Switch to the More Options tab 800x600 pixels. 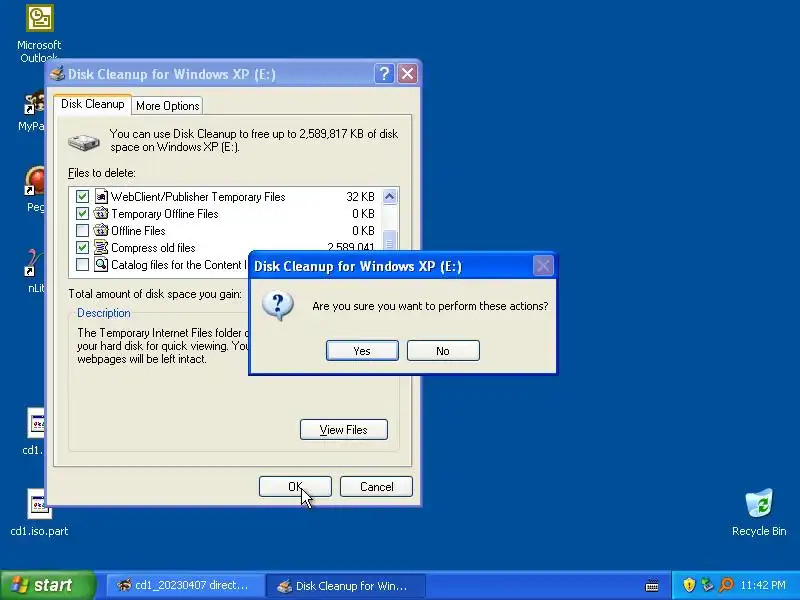(x=167, y=106)
